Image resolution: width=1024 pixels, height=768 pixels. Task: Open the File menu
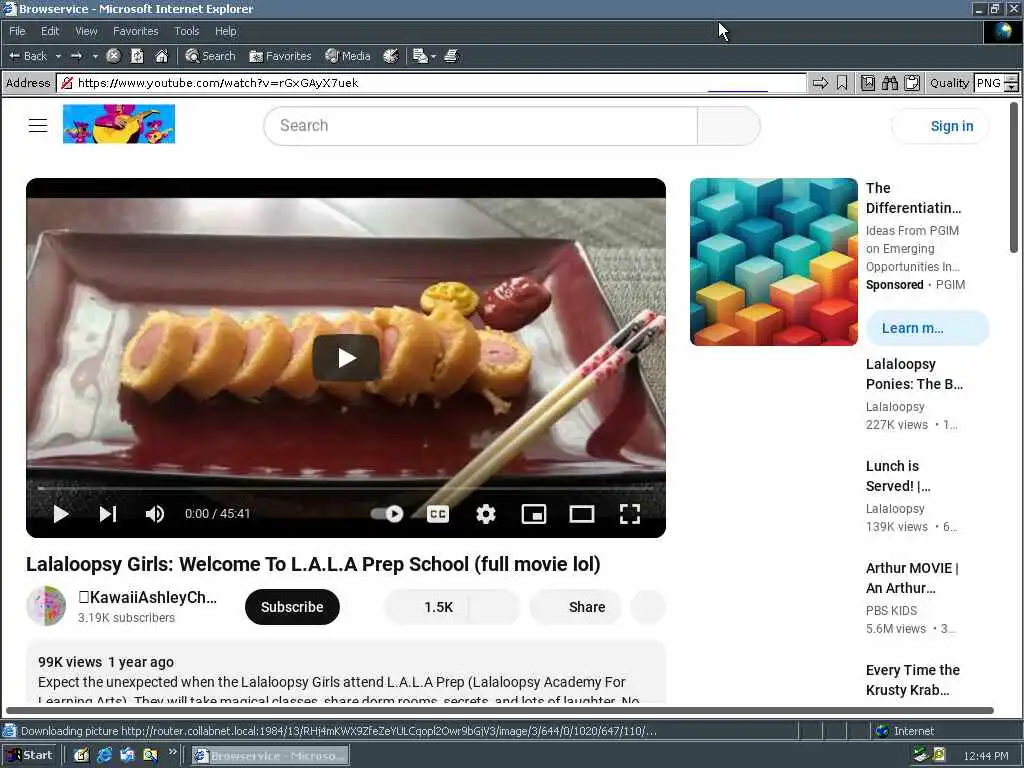[x=17, y=31]
